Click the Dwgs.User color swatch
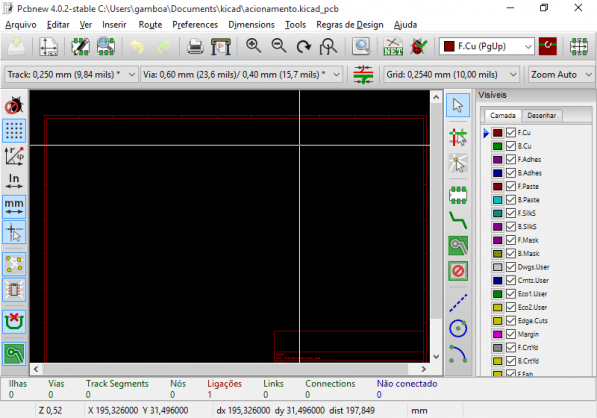This screenshot has height=418, width=597. pos(497,267)
